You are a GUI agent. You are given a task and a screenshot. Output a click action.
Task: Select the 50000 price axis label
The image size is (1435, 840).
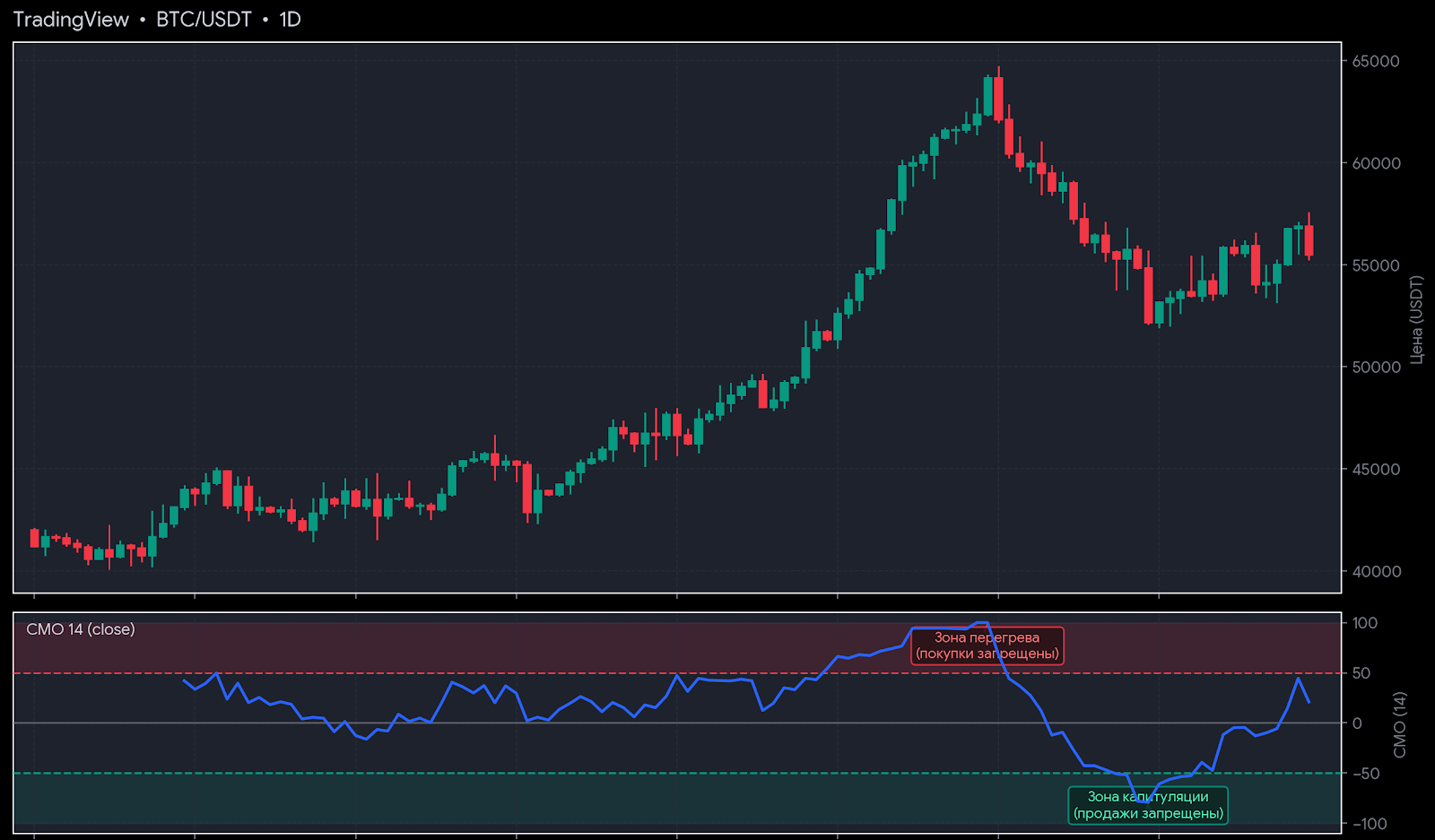tap(1376, 367)
